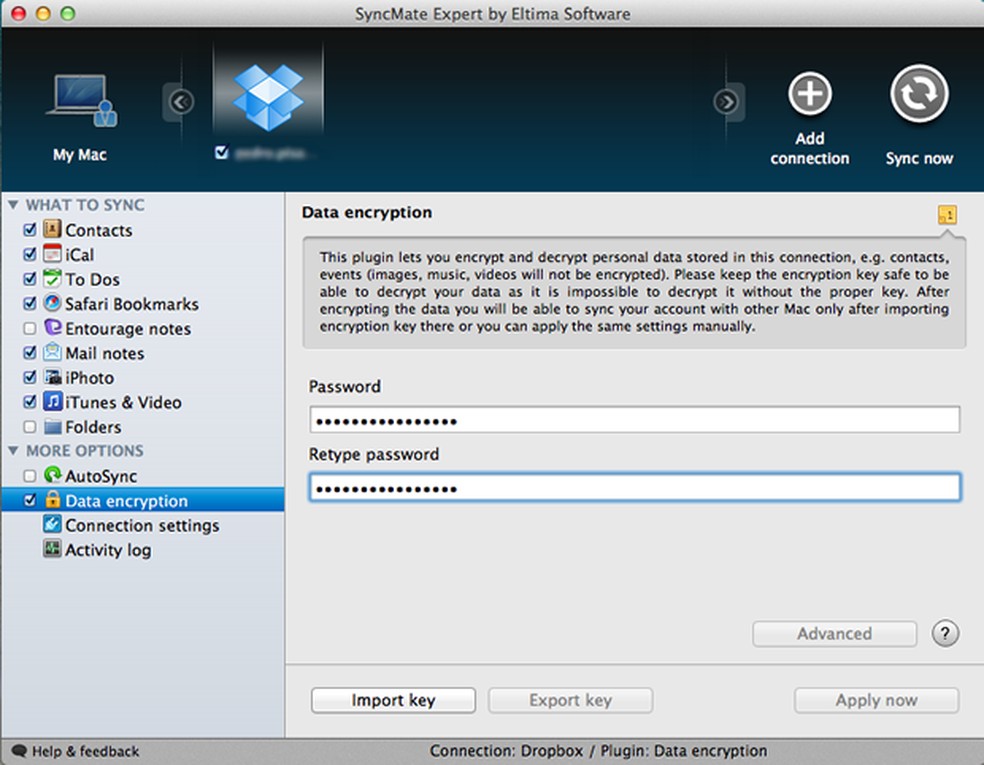Start syncing with the Sync now icon

coord(919,94)
